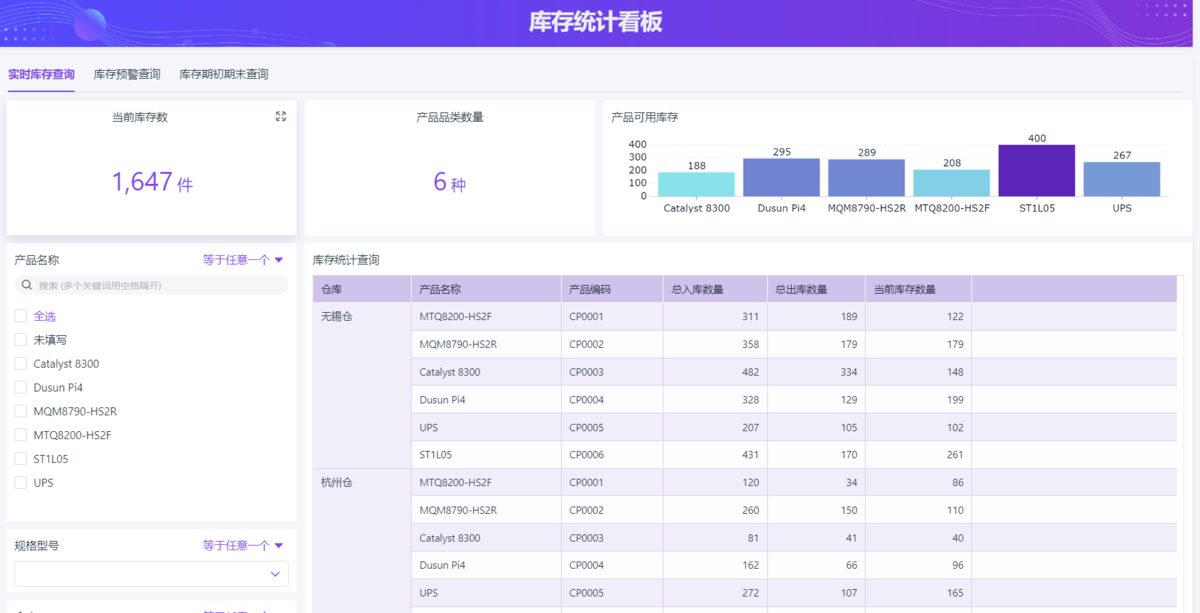Sort by the 仓库 column header
The width and height of the screenshot is (1200, 613).
point(362,289)
